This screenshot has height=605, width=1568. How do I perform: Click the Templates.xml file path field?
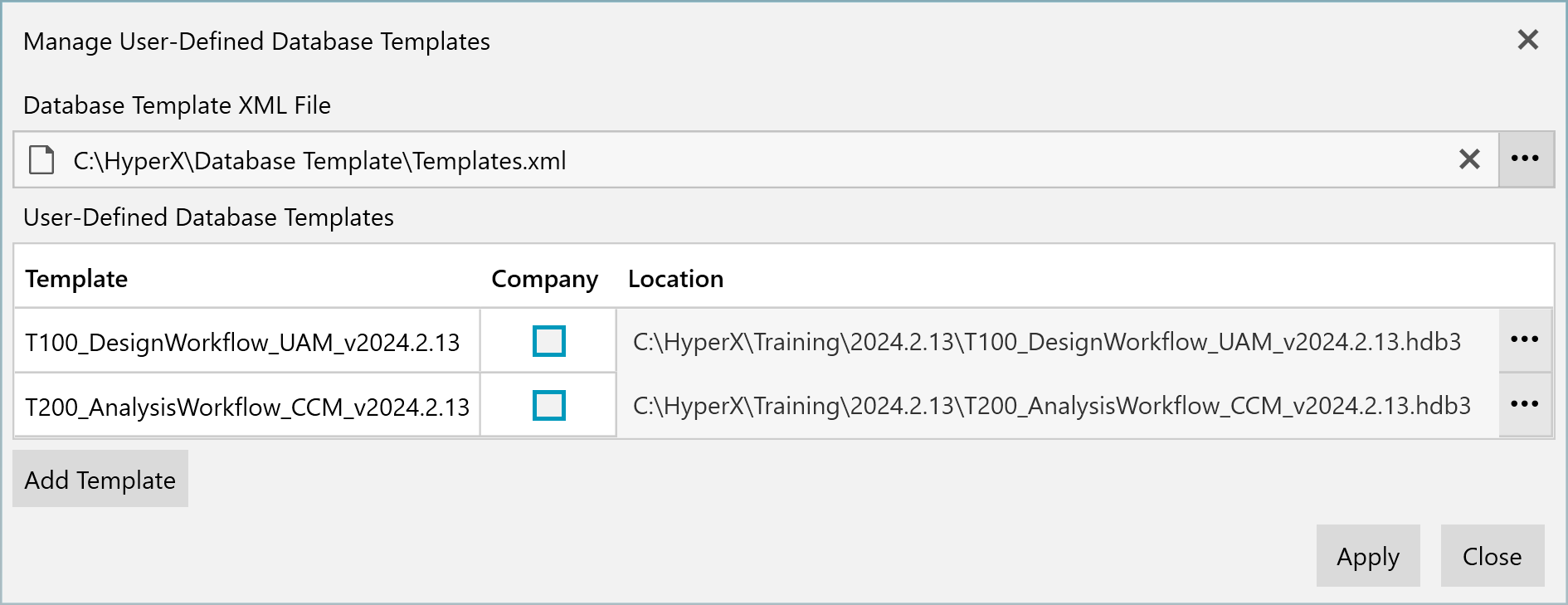pyautogui.click(x=756, y=159)
